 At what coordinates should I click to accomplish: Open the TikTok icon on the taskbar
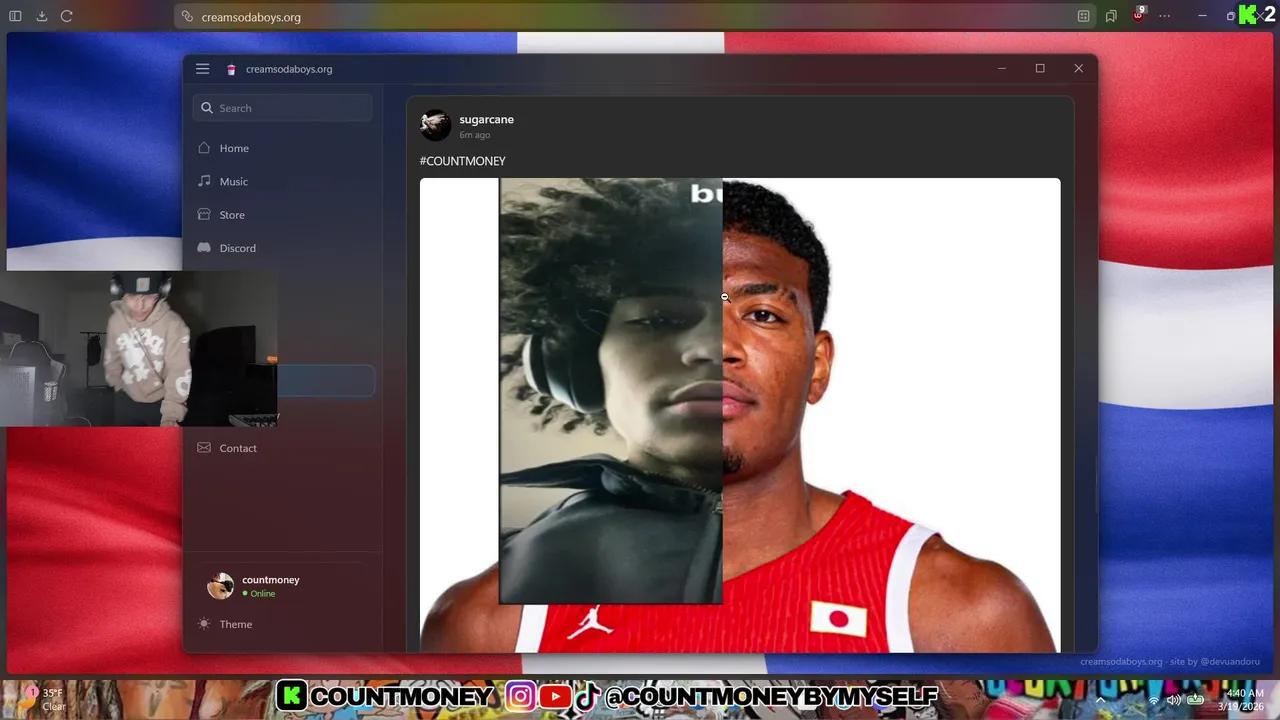pos(586,696)
